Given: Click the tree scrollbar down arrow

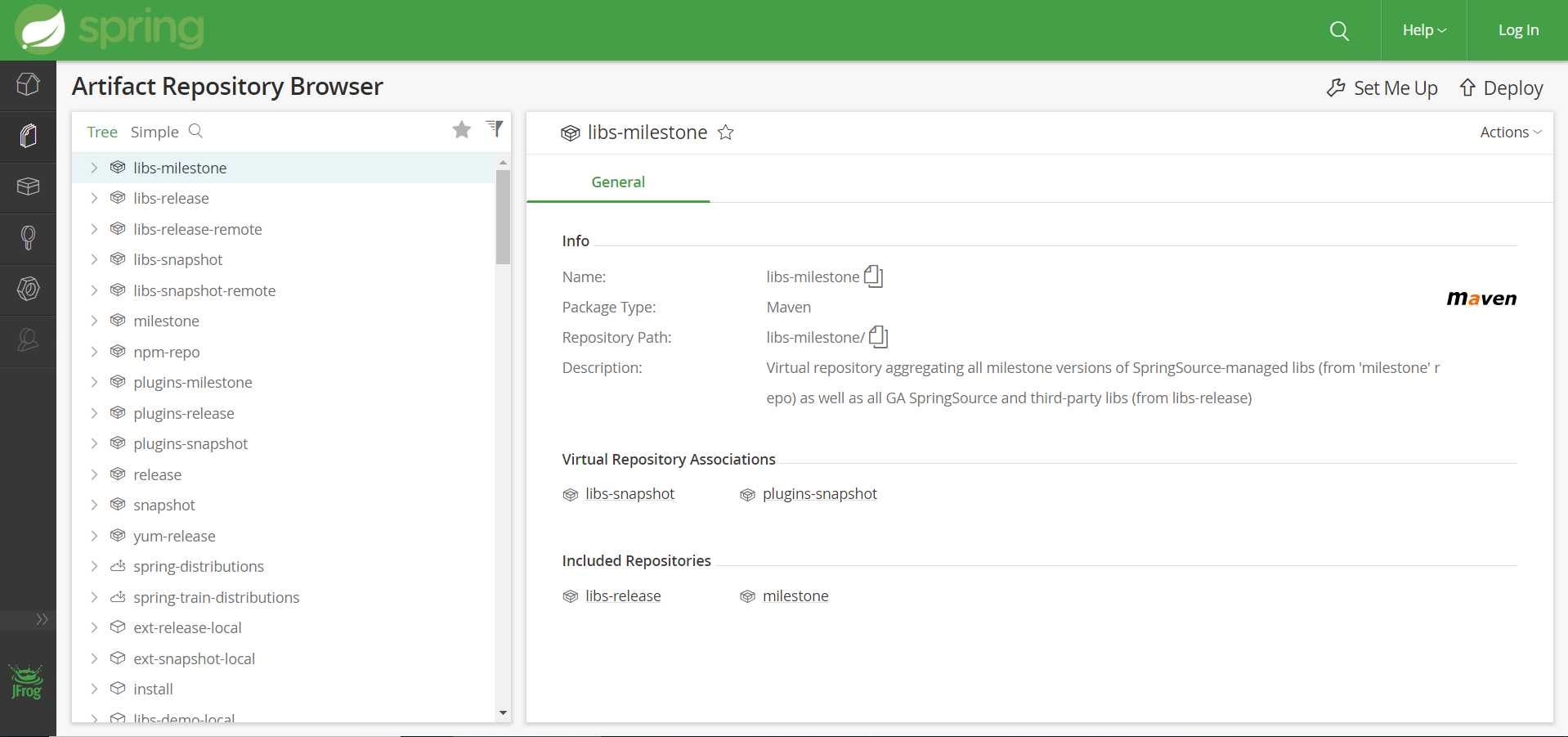Looking at the screenshot, I should point(503,713).
